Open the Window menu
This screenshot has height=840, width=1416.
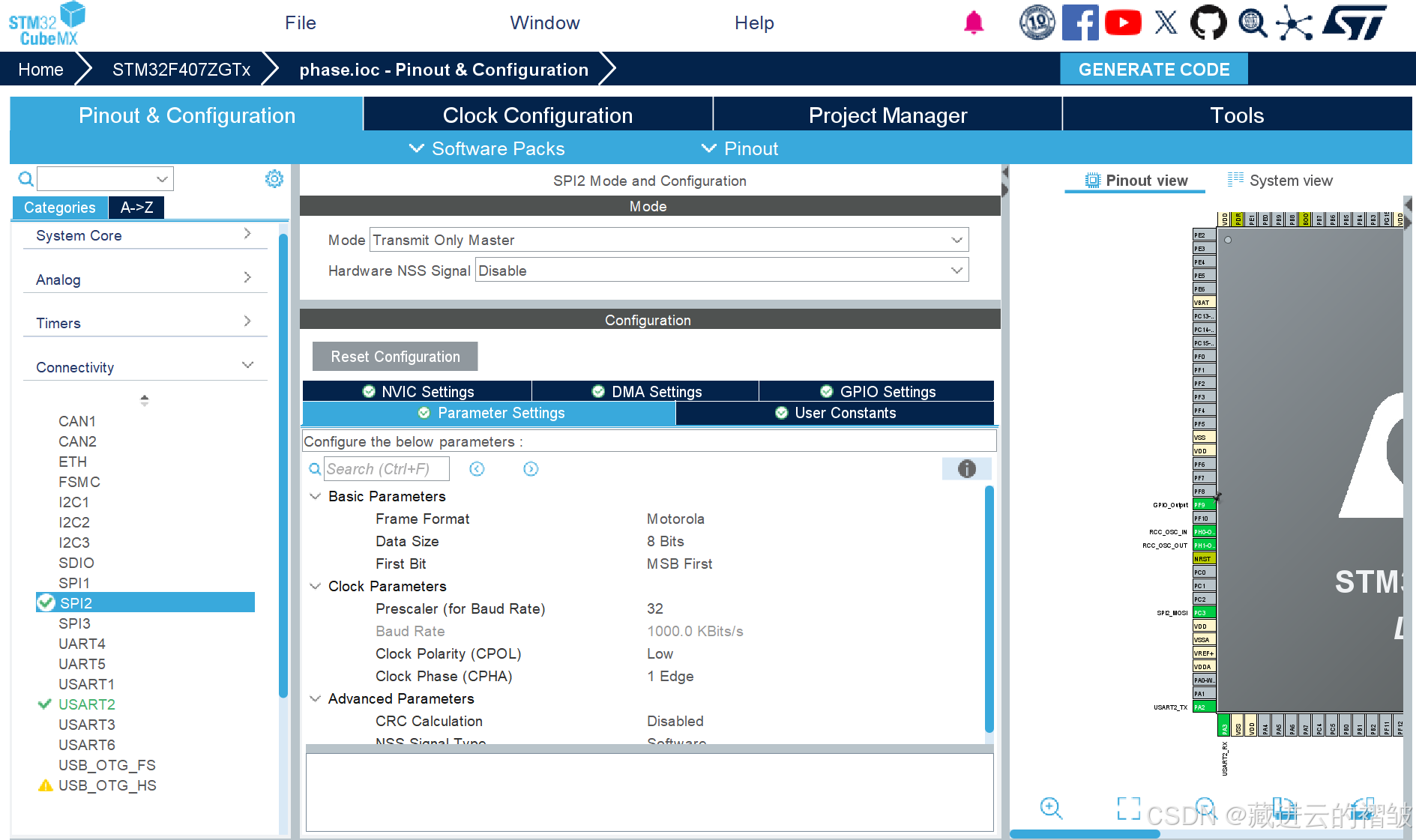[545, 22]
